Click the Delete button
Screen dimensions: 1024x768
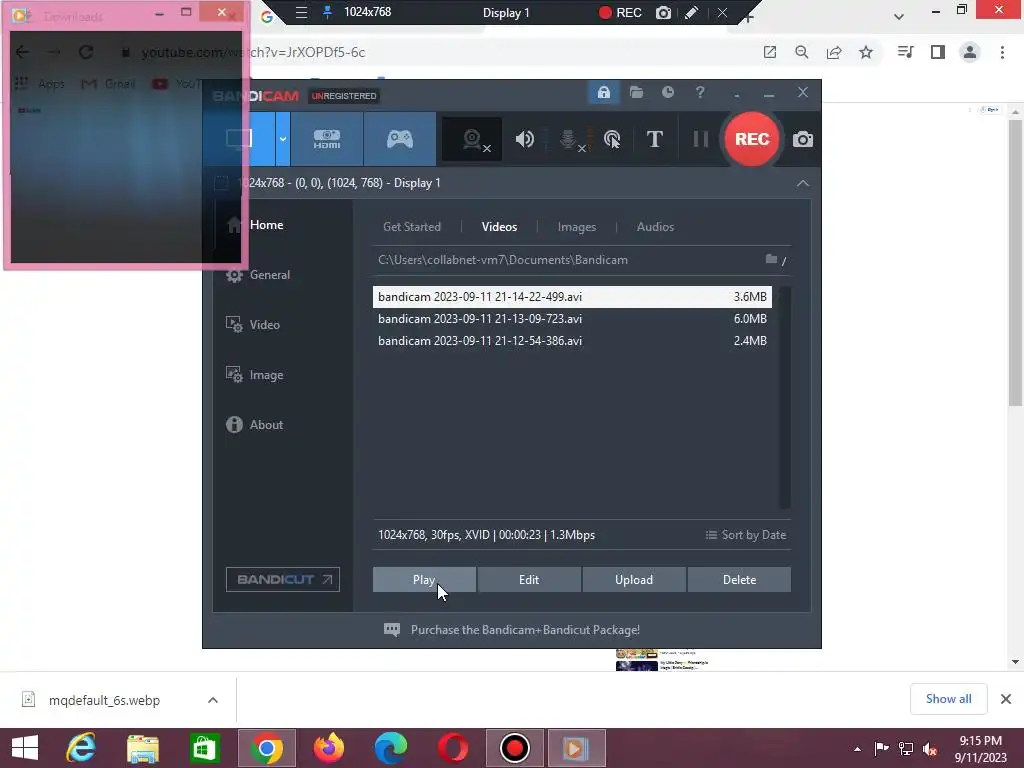click(x=739, y=579)
